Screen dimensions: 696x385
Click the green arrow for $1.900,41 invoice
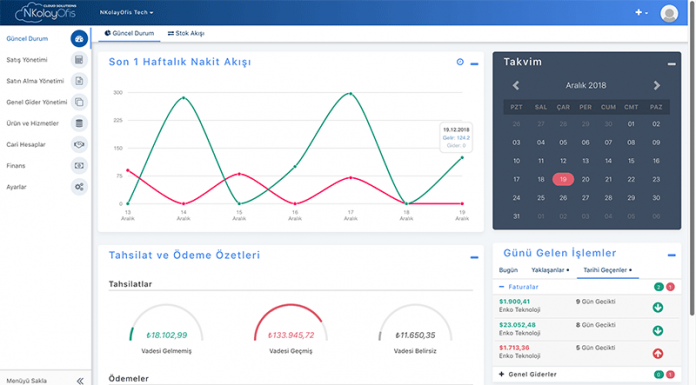coord(658,307)
